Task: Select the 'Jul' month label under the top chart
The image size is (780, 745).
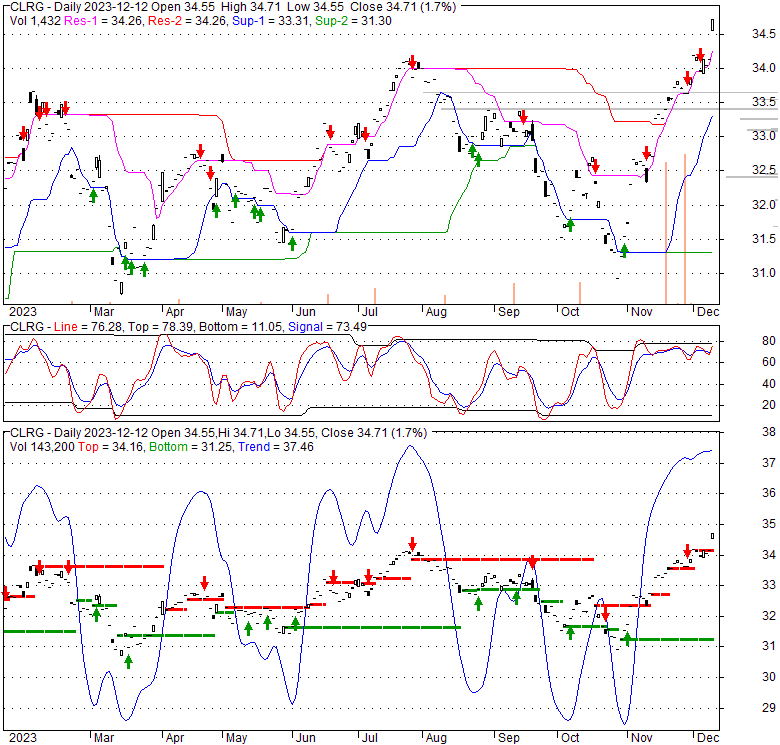Action: (x=370, y=312)
